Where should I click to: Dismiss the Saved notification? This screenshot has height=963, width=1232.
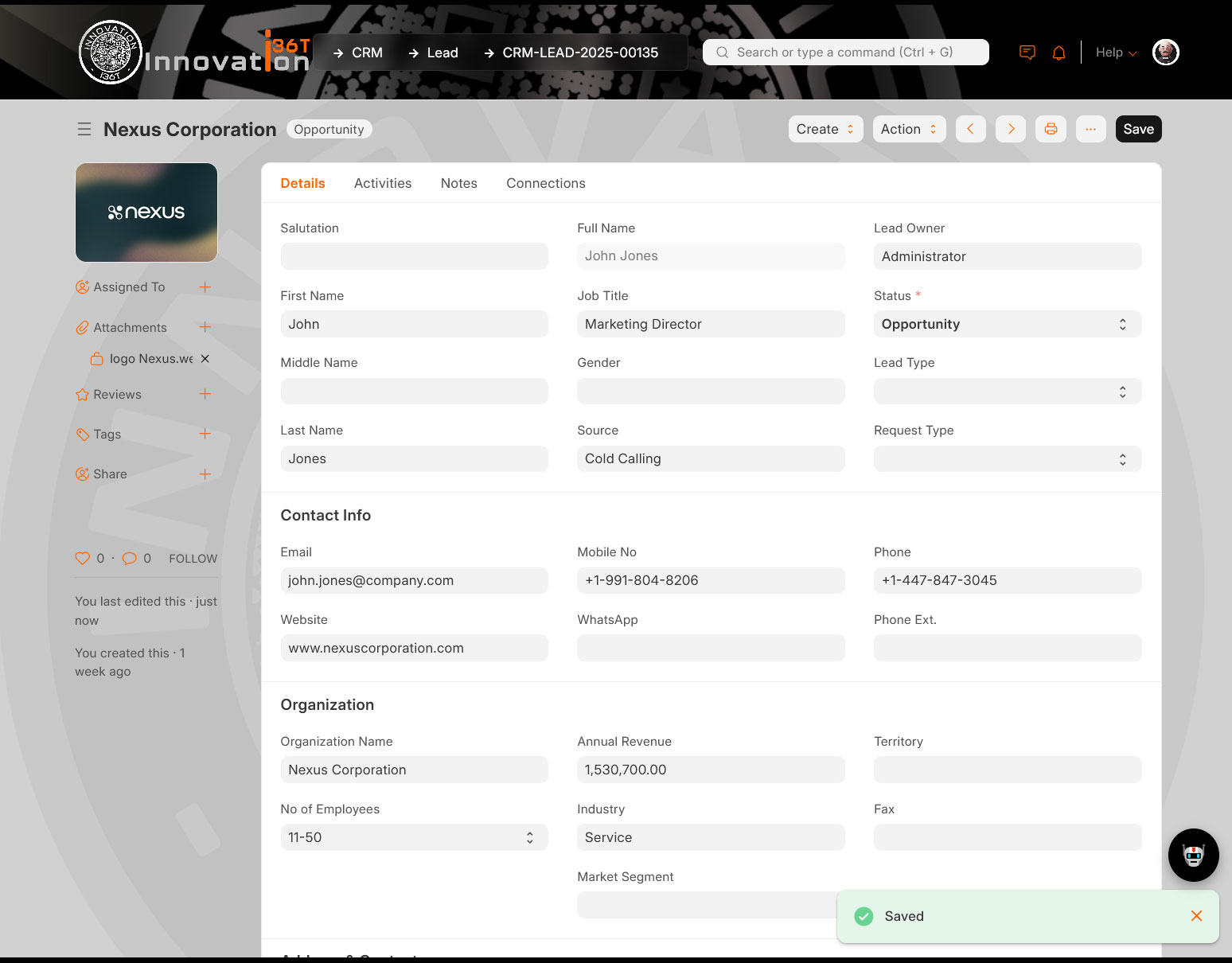coord(1196,916)
